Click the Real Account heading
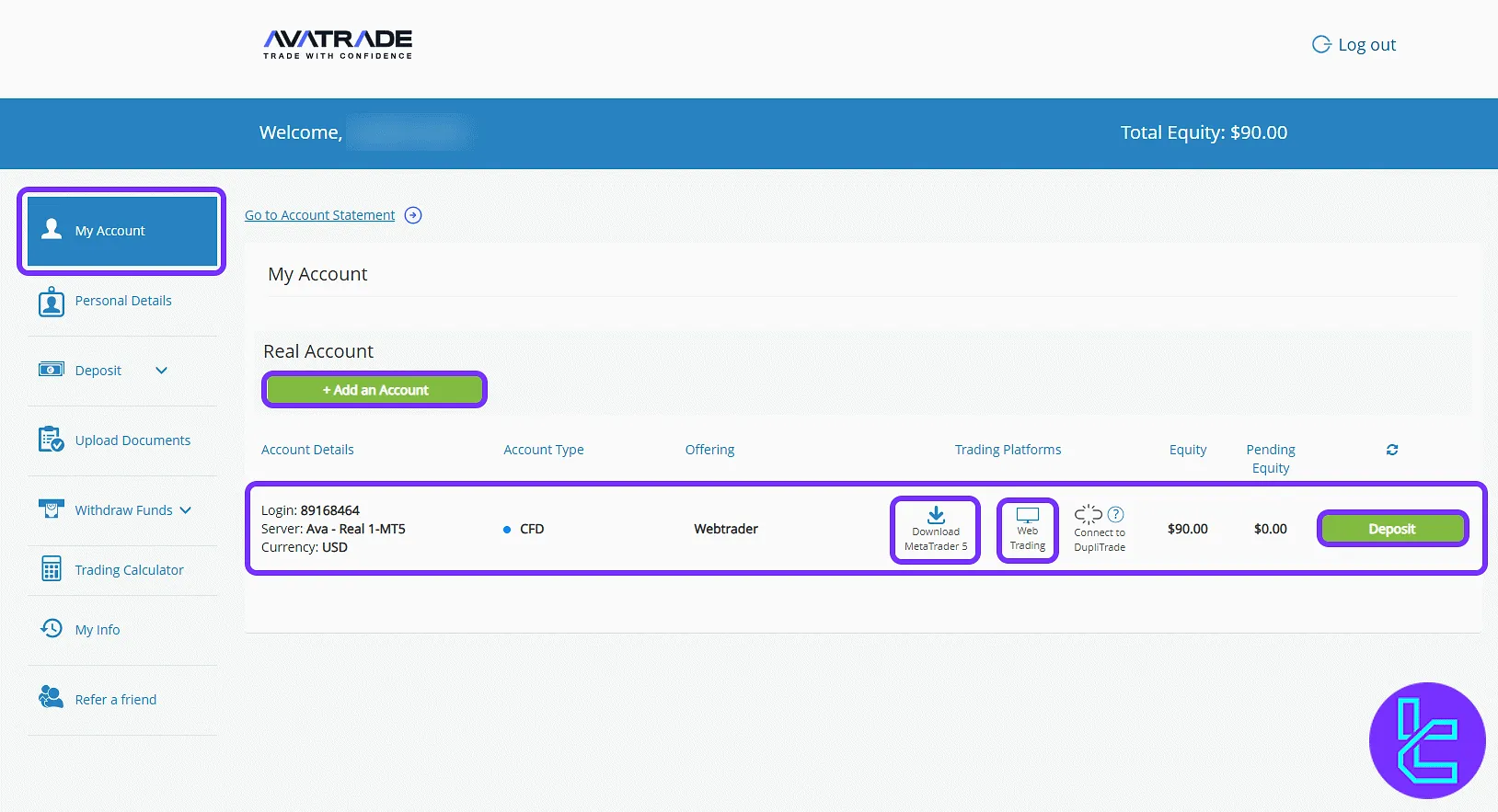1498x812 pixels. pyautogui.click(x=318, y=351)
